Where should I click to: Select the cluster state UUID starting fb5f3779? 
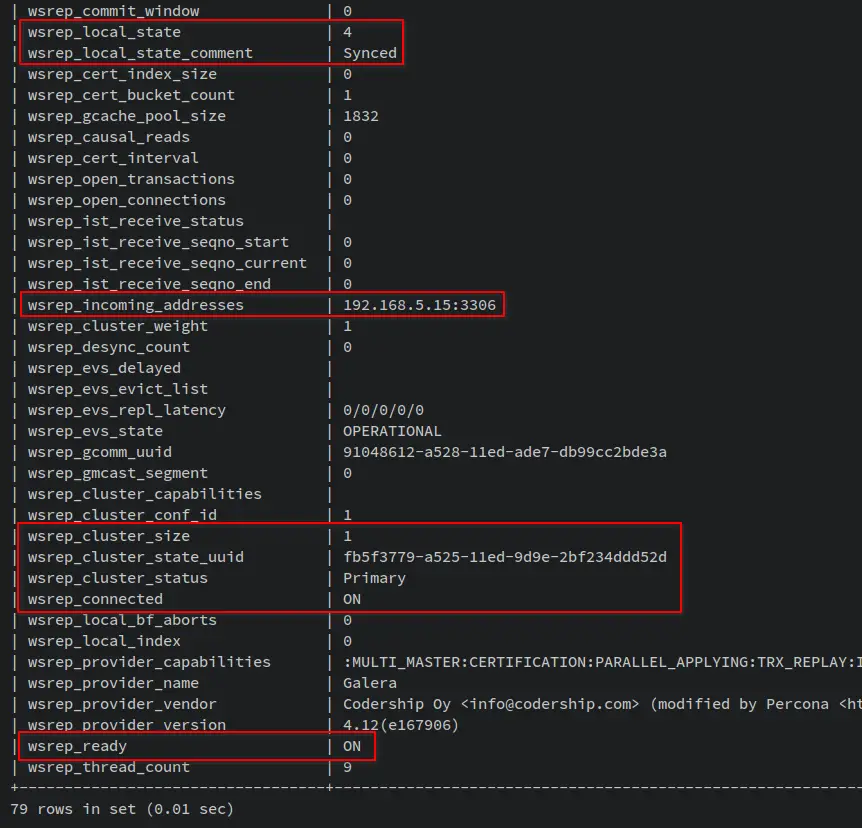click(505, 557)
